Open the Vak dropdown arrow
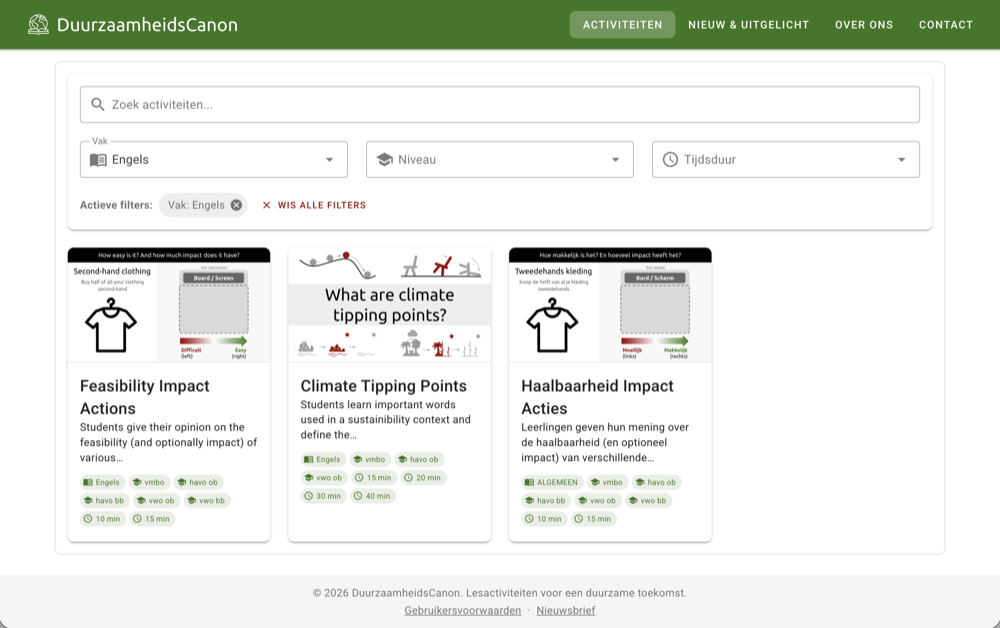 [x=330, y=159]
